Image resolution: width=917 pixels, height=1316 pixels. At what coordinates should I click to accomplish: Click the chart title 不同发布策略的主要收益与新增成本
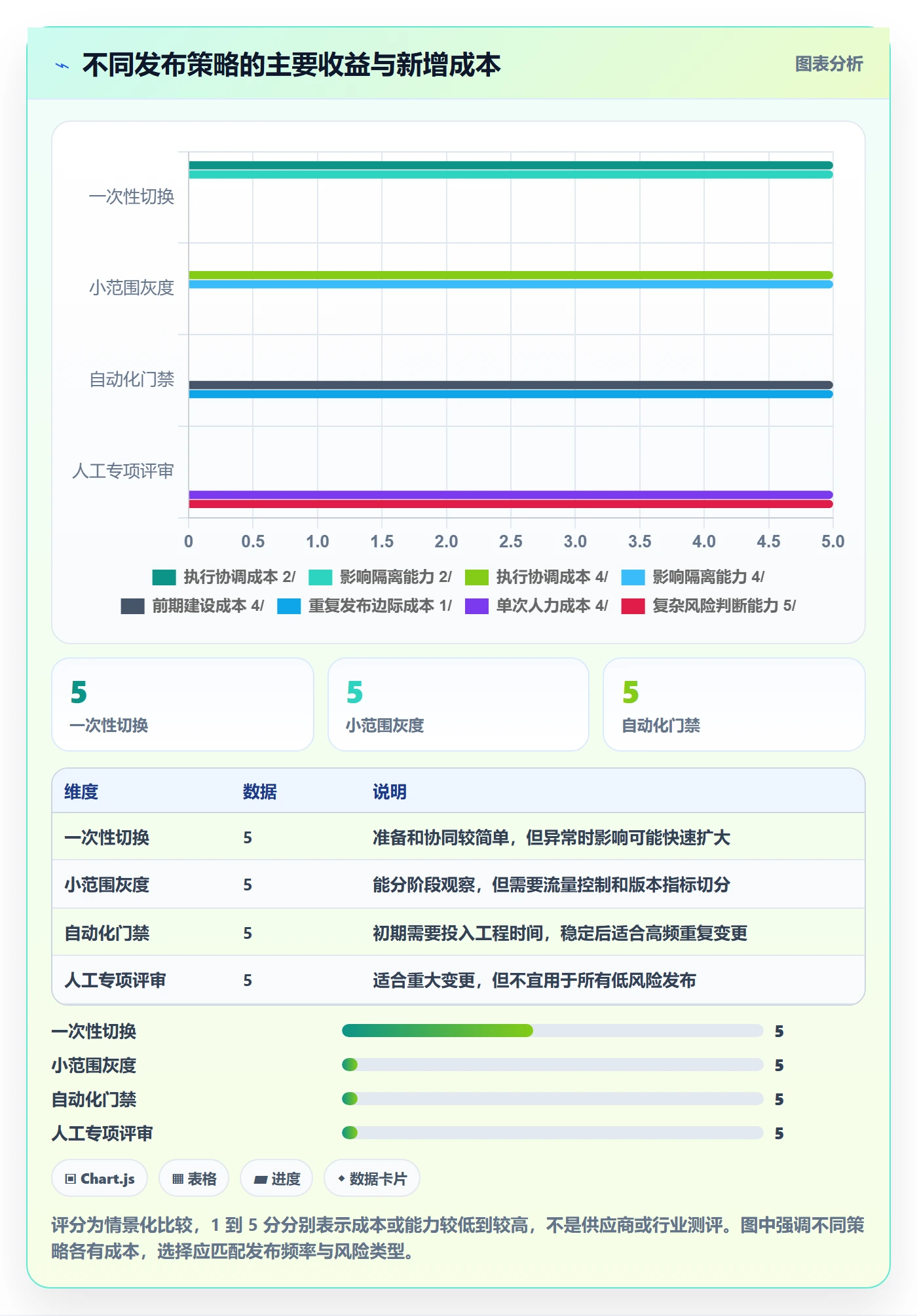[291, 65]
